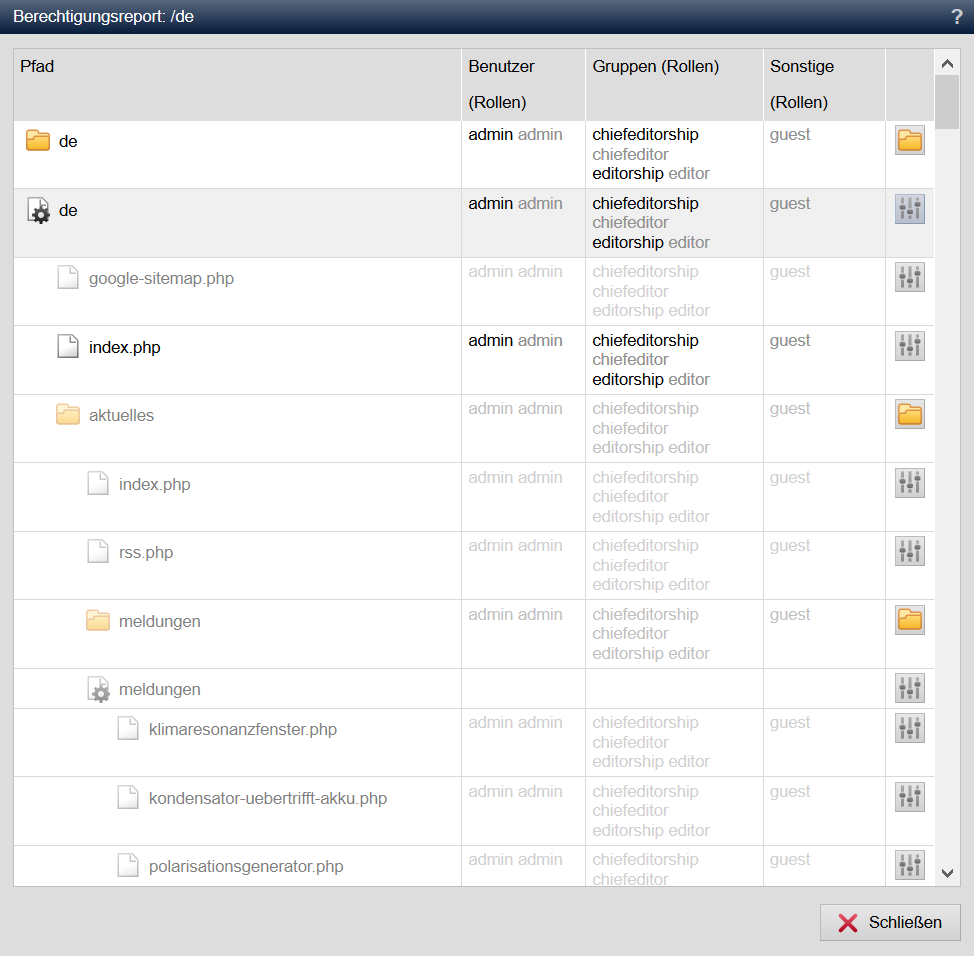The width and height of the screenshot is (974, 956).
Task: Select the top-level de folder
Action: pos(67,142)
